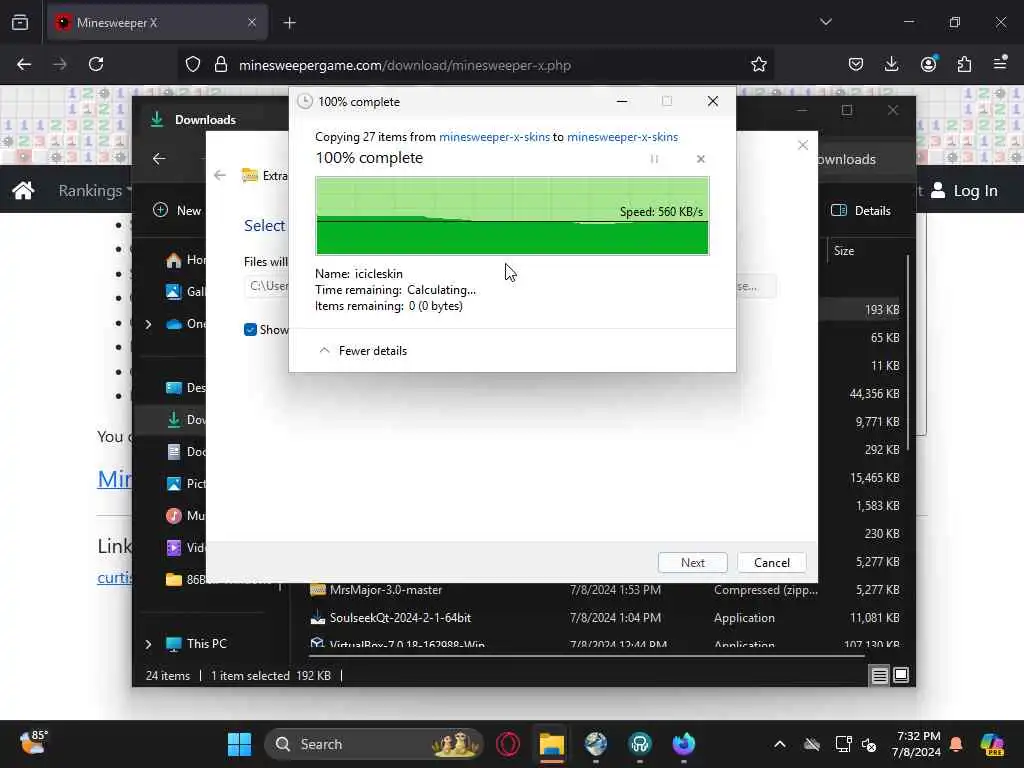Open the destination minesweeper-x-skins link

622,136
